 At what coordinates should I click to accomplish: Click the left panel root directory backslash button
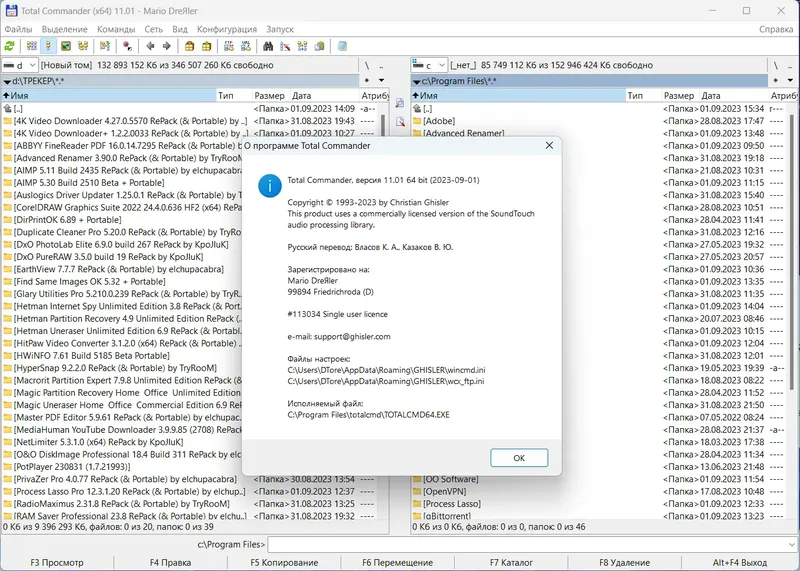coord(366,65)
